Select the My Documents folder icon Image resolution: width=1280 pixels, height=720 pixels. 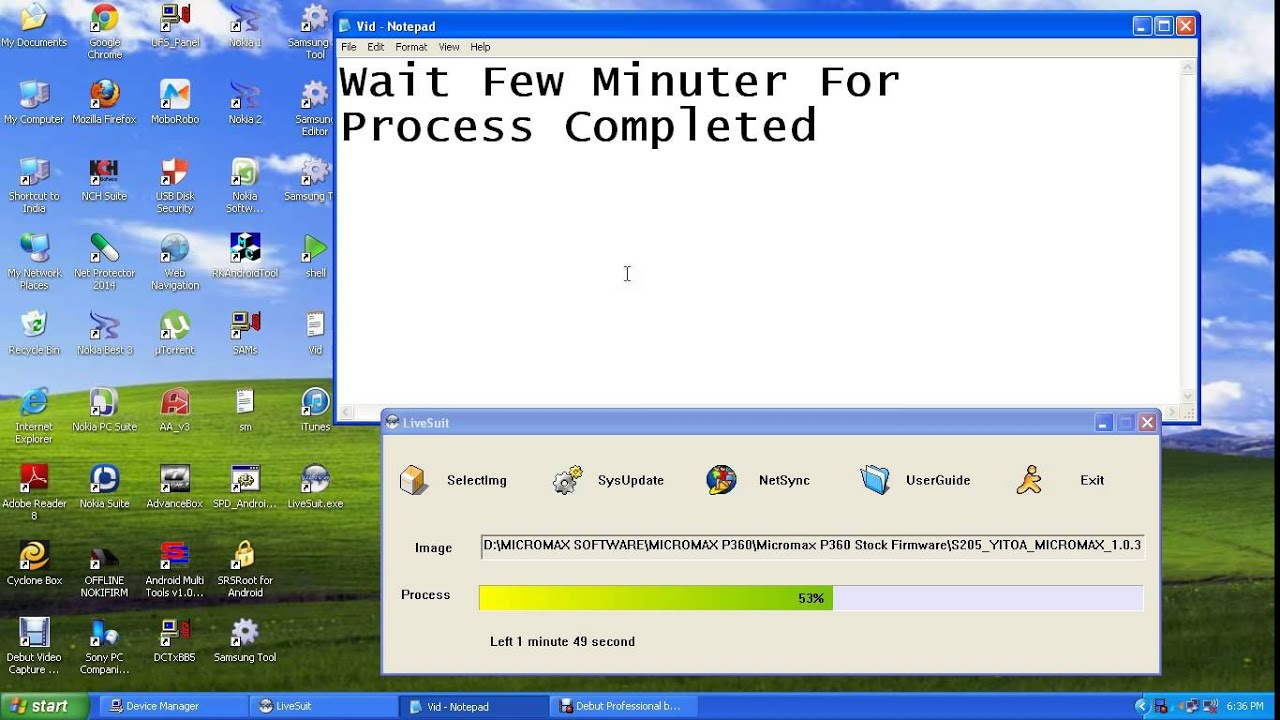click(x=34, y=25)
